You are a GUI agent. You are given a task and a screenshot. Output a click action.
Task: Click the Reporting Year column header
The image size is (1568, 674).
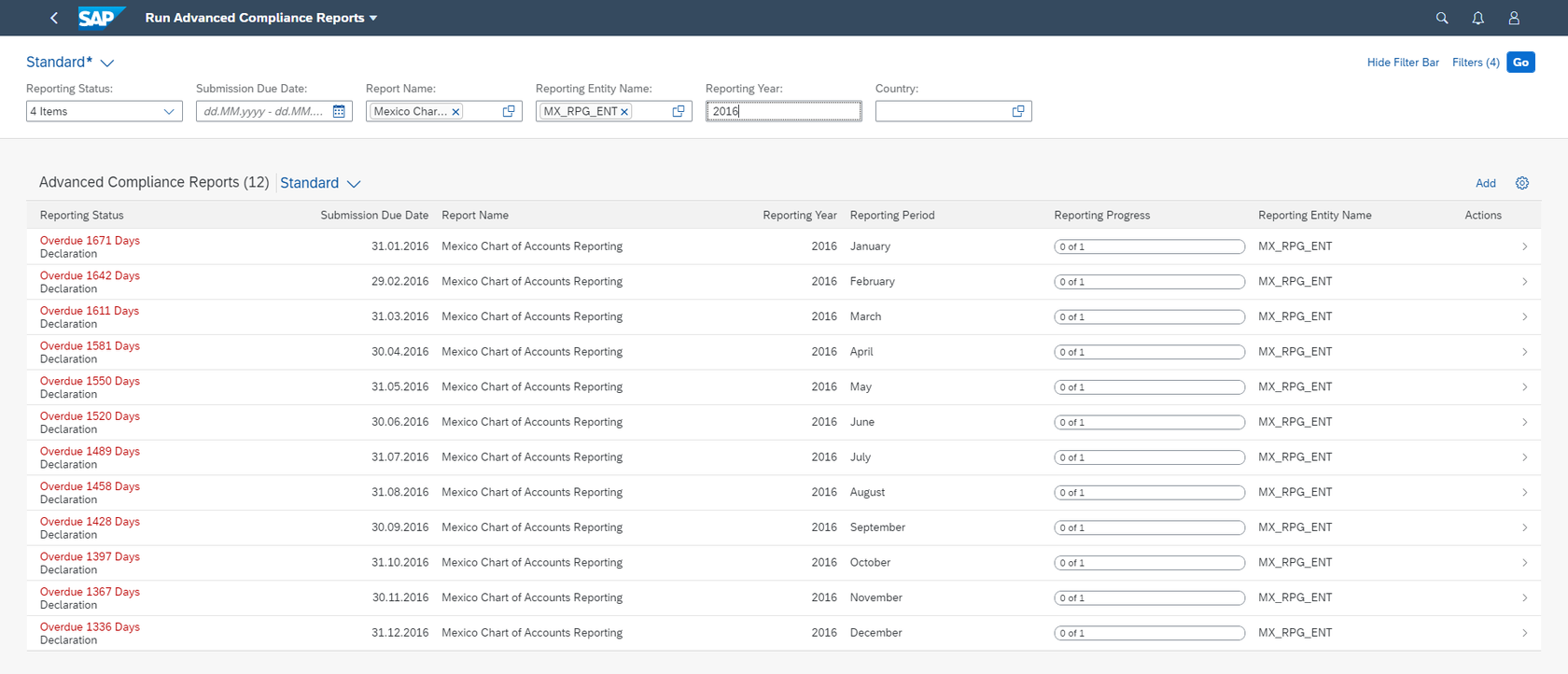[x=800, y=215]
